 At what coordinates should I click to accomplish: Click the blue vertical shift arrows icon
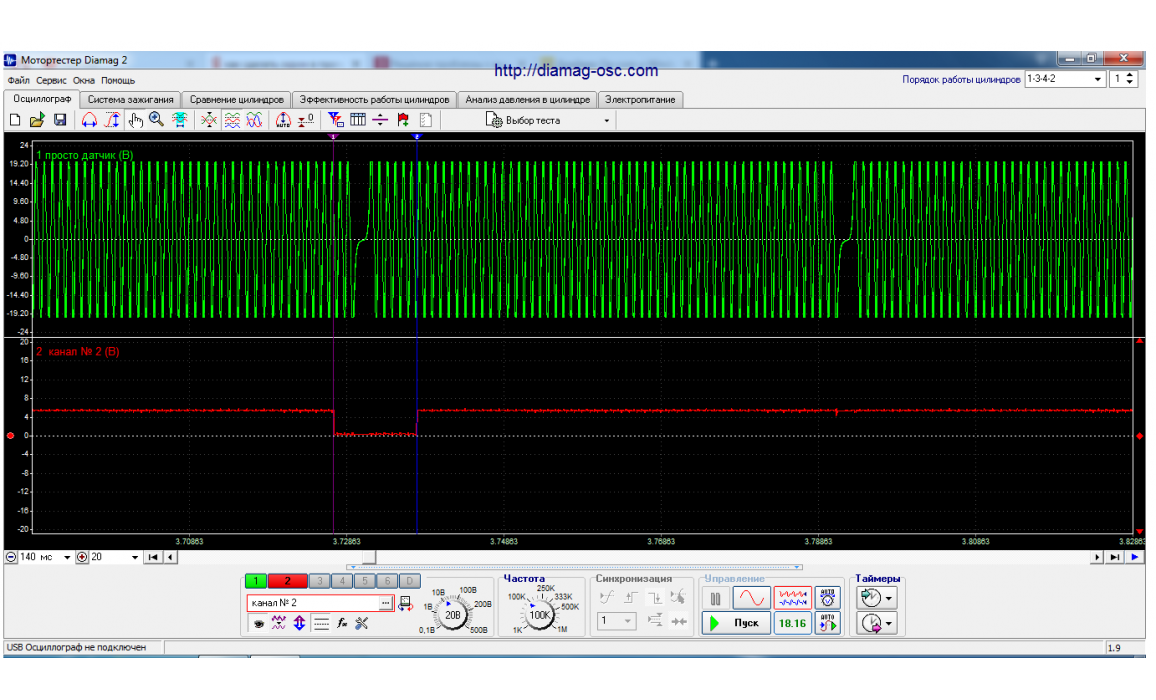coord(299,624)
